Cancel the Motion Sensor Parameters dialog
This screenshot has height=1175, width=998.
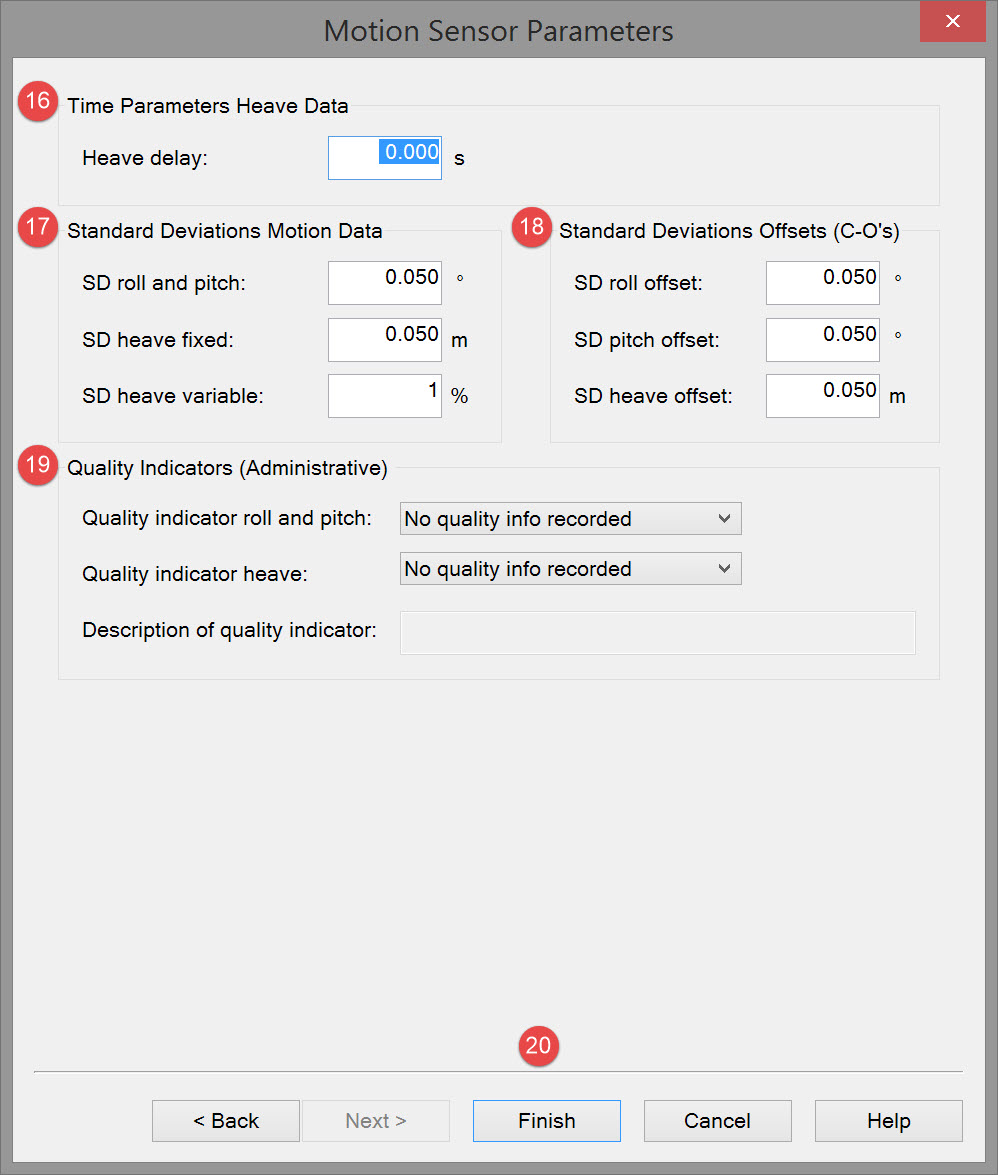(x=717, y=1121)
